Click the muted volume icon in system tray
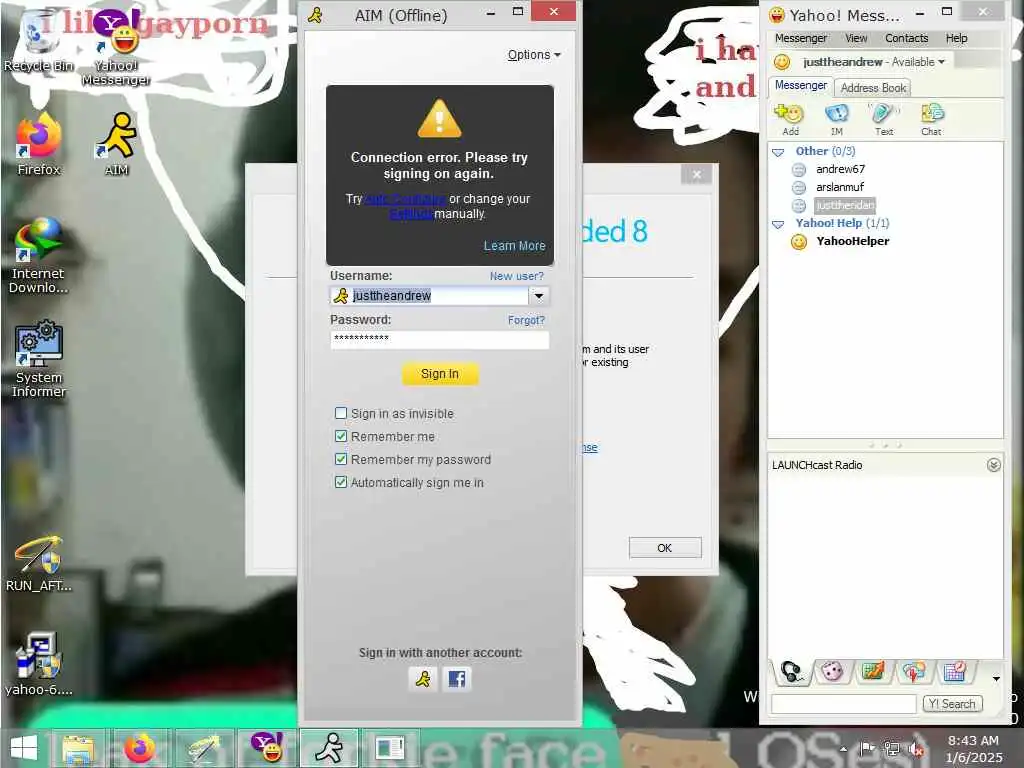 pyautogui.click(x=916, y=749)
